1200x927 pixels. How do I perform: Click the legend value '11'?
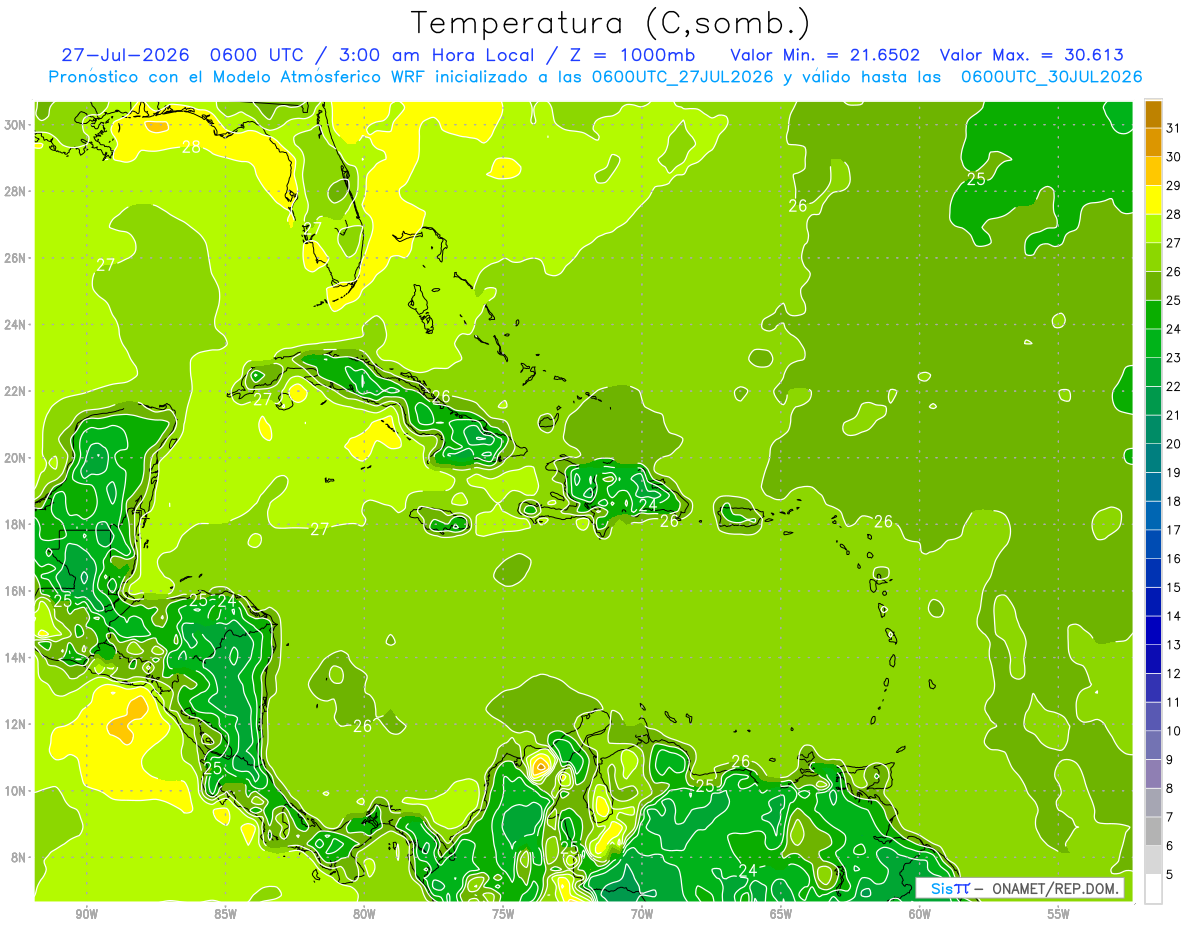point(1174,703)
